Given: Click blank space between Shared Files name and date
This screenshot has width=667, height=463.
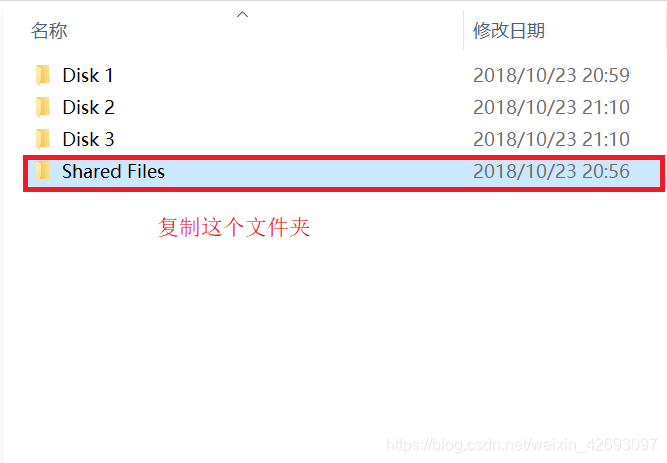Looking at the screenshot, I should pos(319,171).
